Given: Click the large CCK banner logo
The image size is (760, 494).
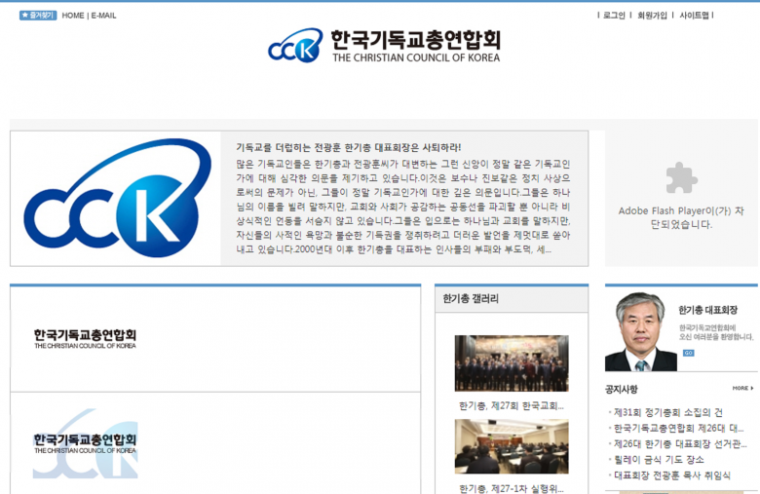Looking at the screenshot, I should pos(117,198).
